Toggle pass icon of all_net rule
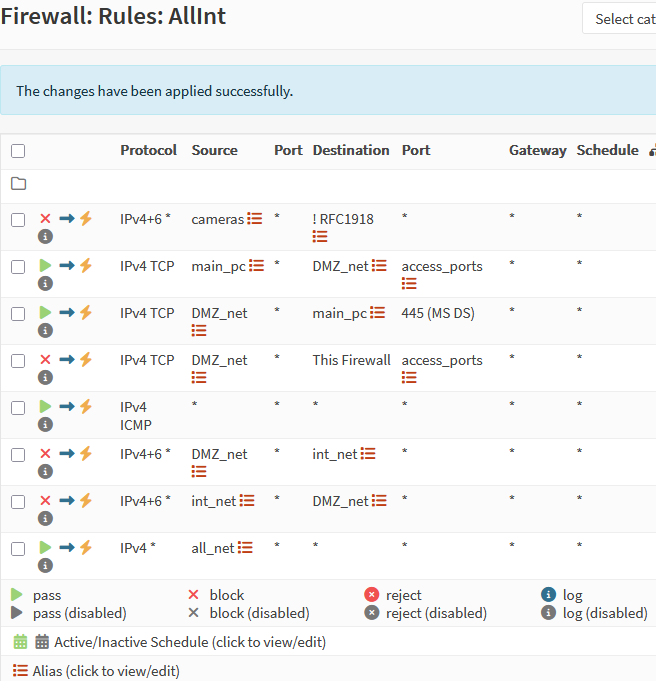Screen dimensions: 656x681 pyautogui.click(x=45, y=547)
